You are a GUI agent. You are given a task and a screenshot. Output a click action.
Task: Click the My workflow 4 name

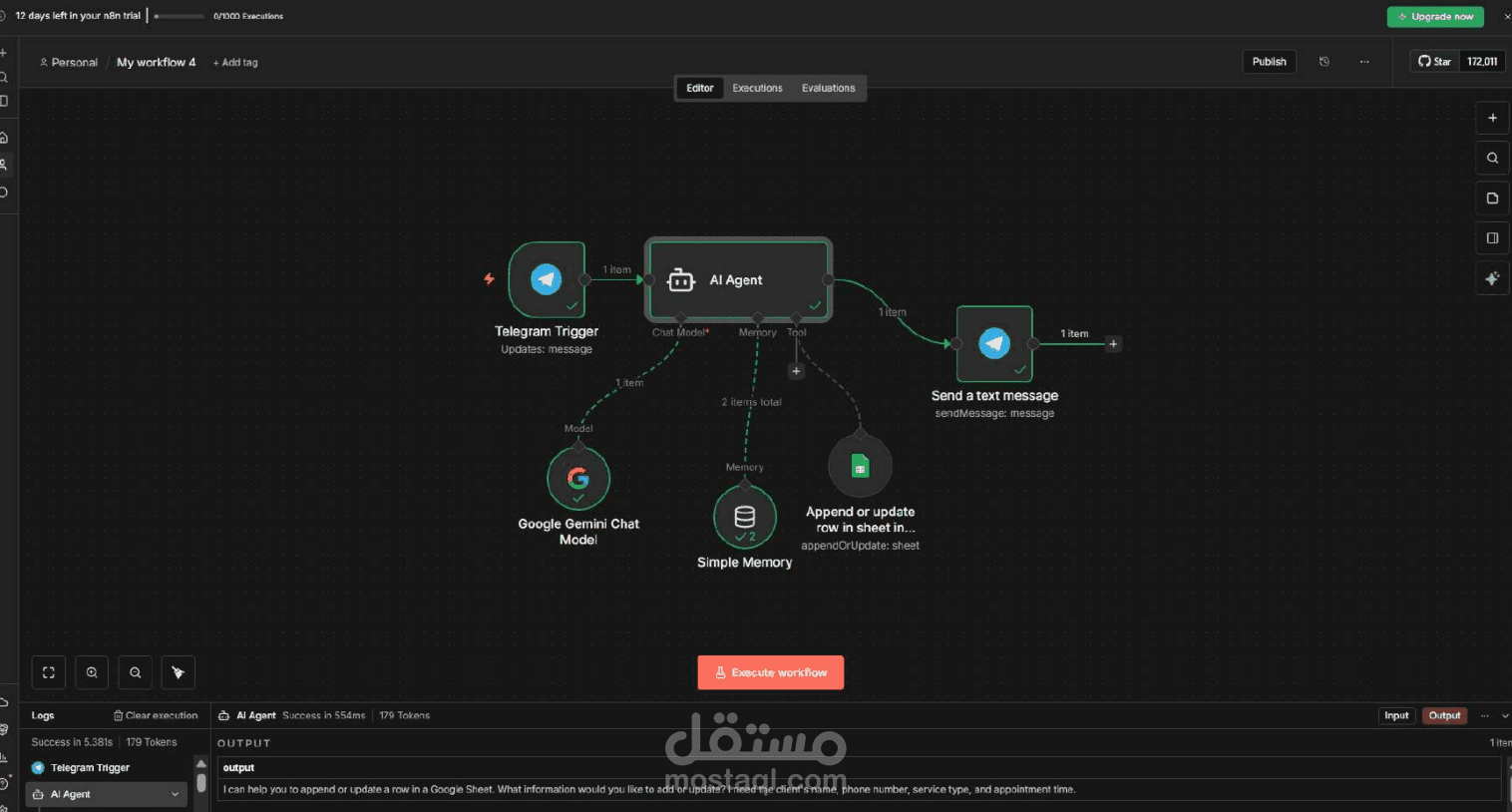(157, 62)
